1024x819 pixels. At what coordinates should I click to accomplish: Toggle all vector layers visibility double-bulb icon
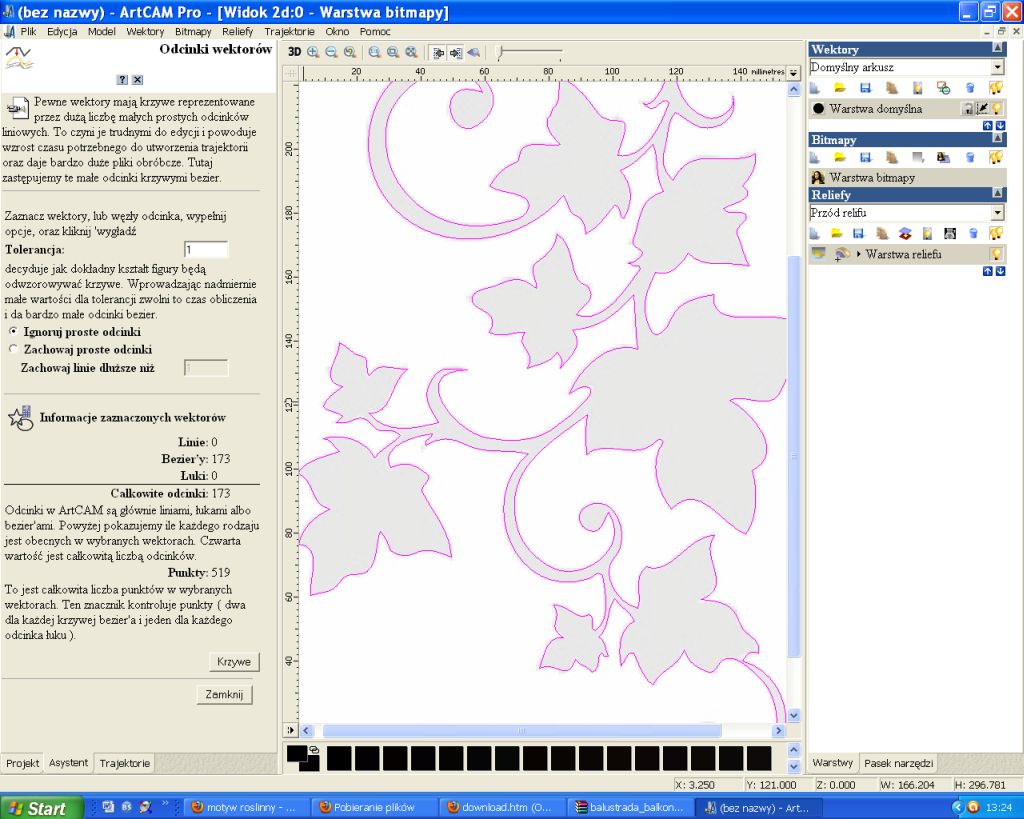(995, 88)
